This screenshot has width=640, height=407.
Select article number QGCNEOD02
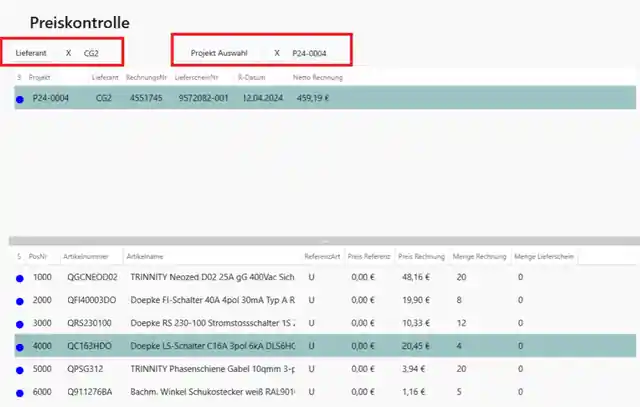pyautogui.click(x=92, y=277)
